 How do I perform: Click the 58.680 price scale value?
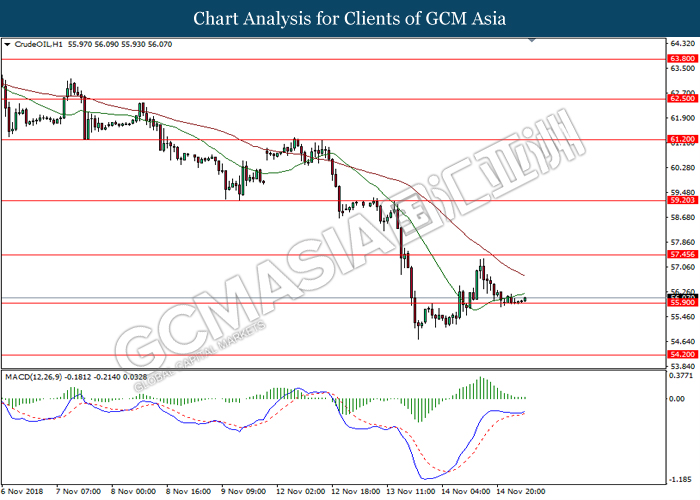pos(683,217)
